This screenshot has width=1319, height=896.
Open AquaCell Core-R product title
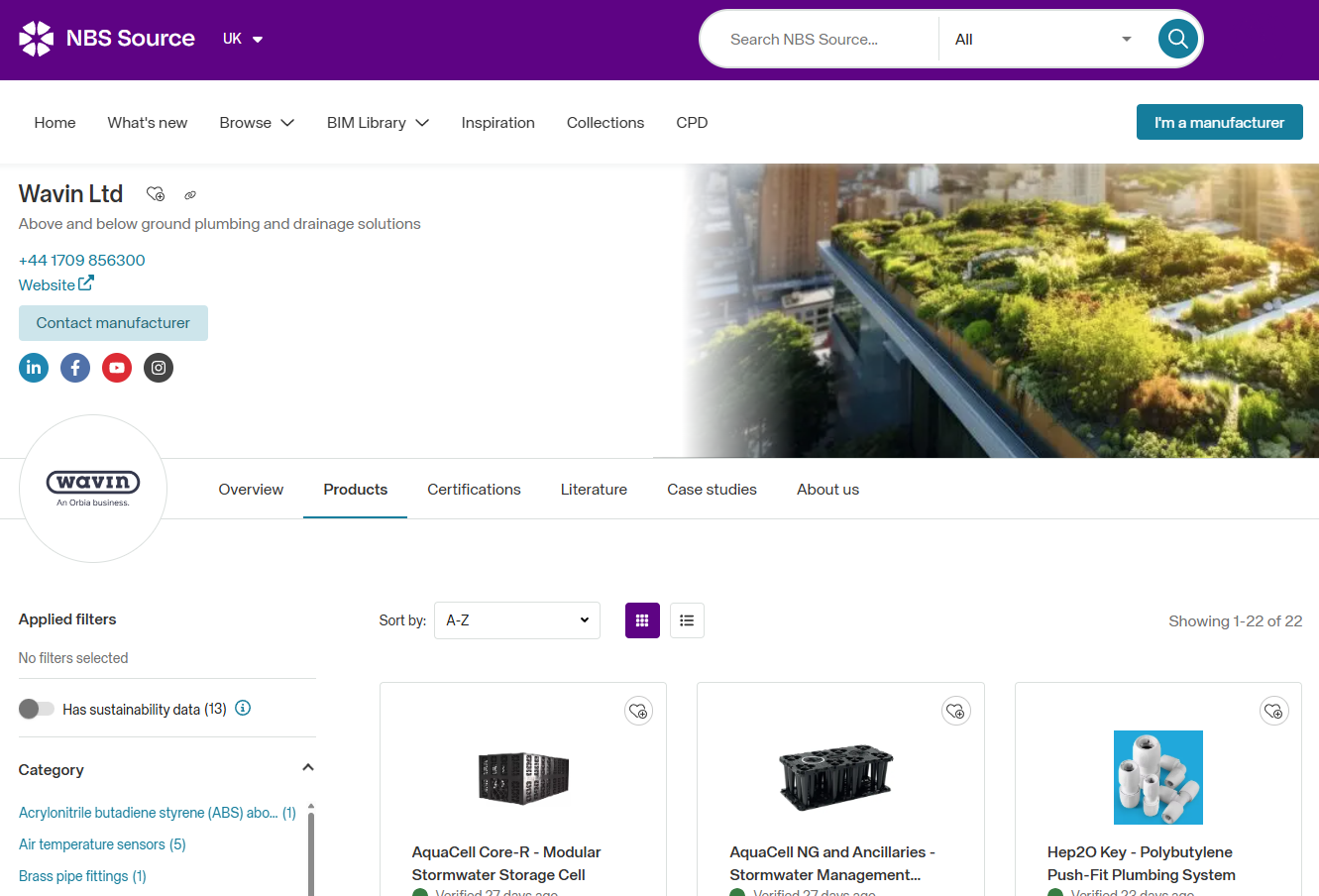(506, 863)
